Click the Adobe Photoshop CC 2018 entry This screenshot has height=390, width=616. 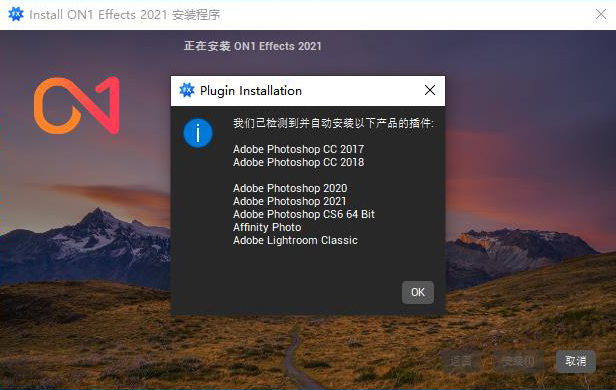(x=299, y=162)
